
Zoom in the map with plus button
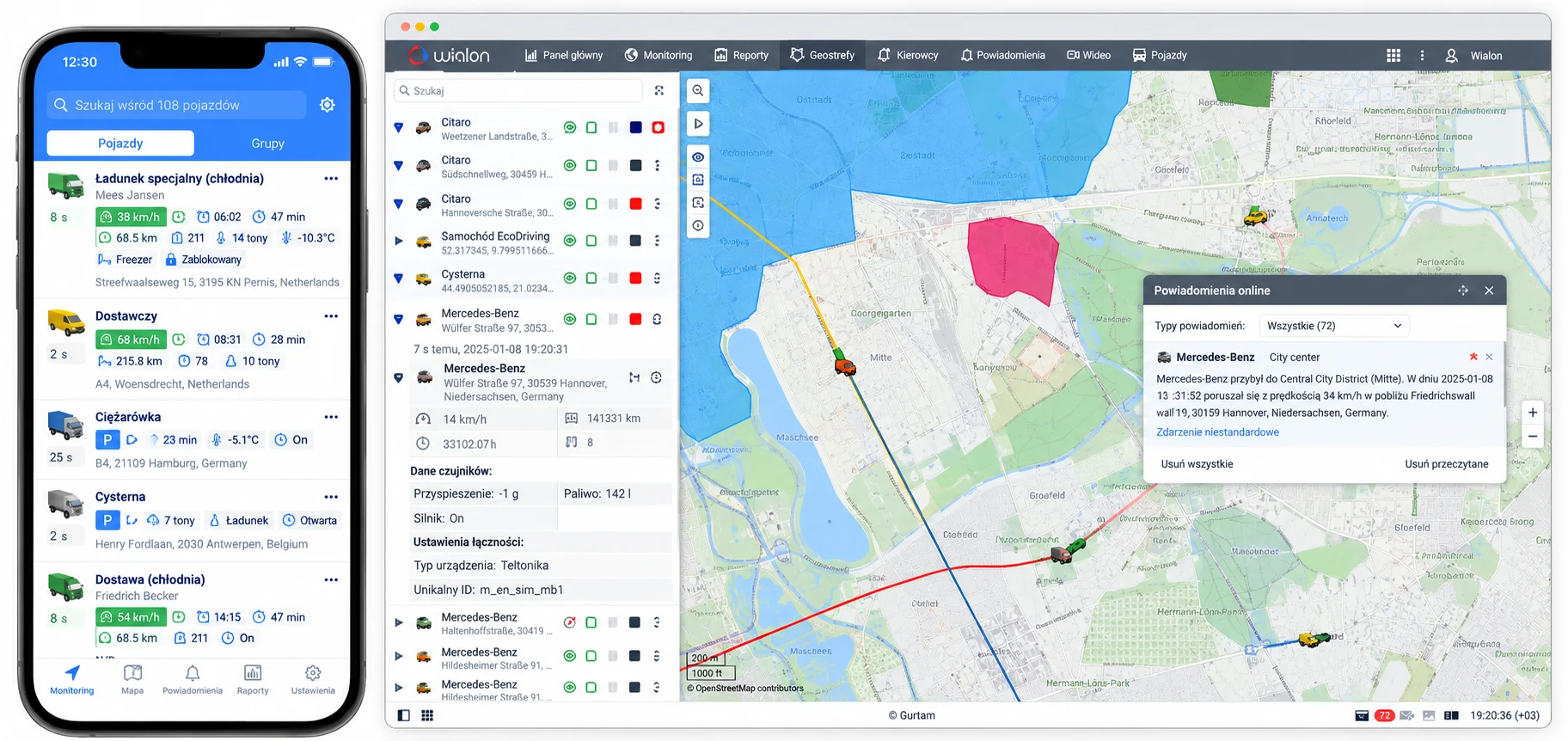(1533, 413)
